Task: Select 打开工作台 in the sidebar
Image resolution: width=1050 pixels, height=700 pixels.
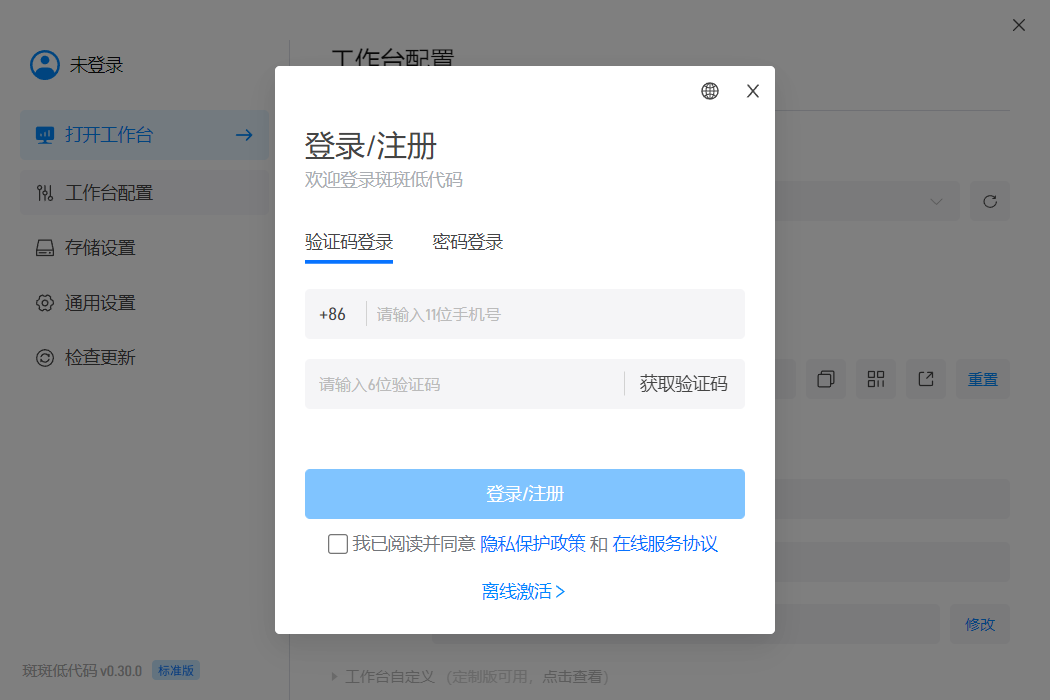Action: point(144,135)
